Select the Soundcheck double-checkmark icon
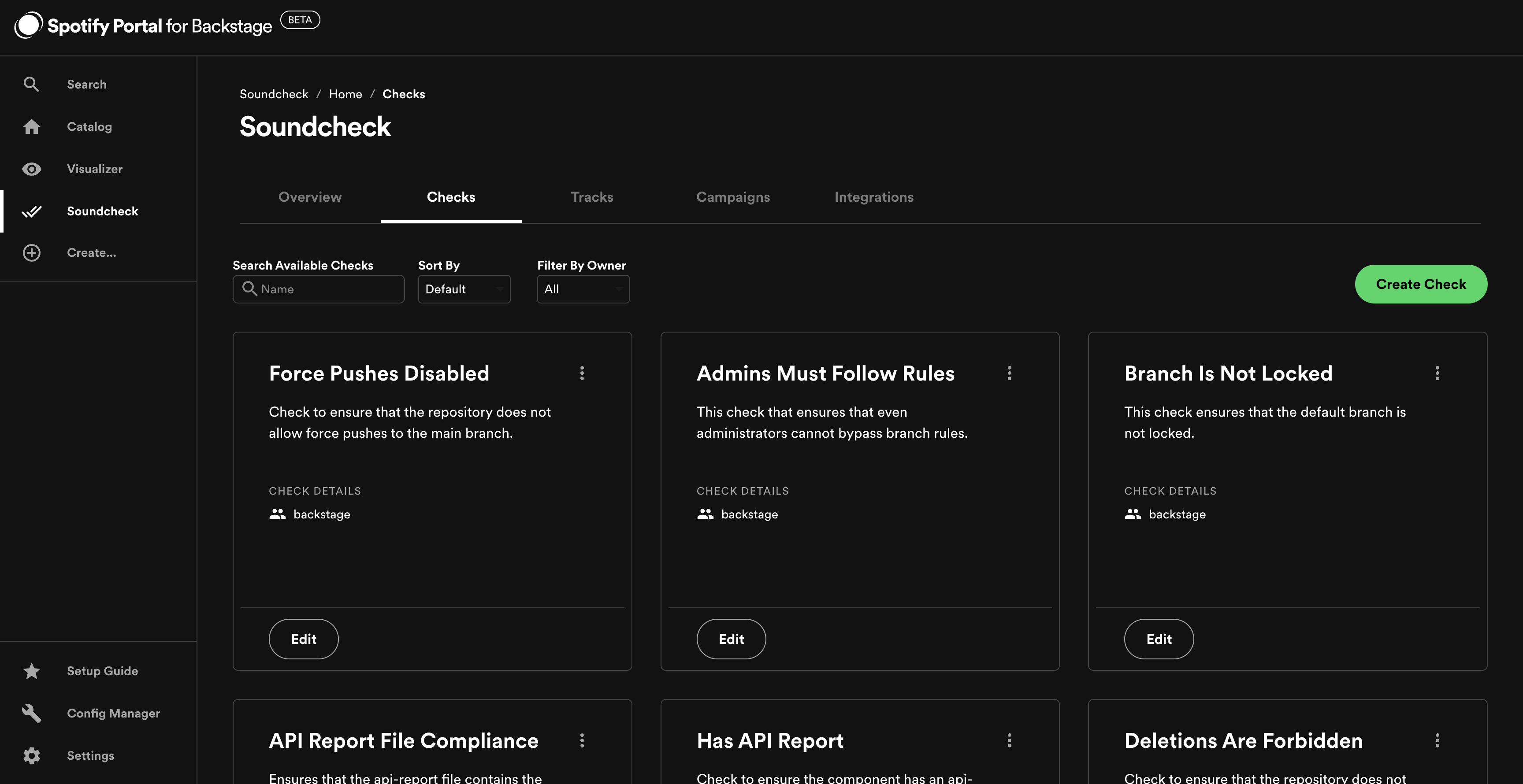The height and width of the screenshot is (784, 1523). tap(31, 211)
